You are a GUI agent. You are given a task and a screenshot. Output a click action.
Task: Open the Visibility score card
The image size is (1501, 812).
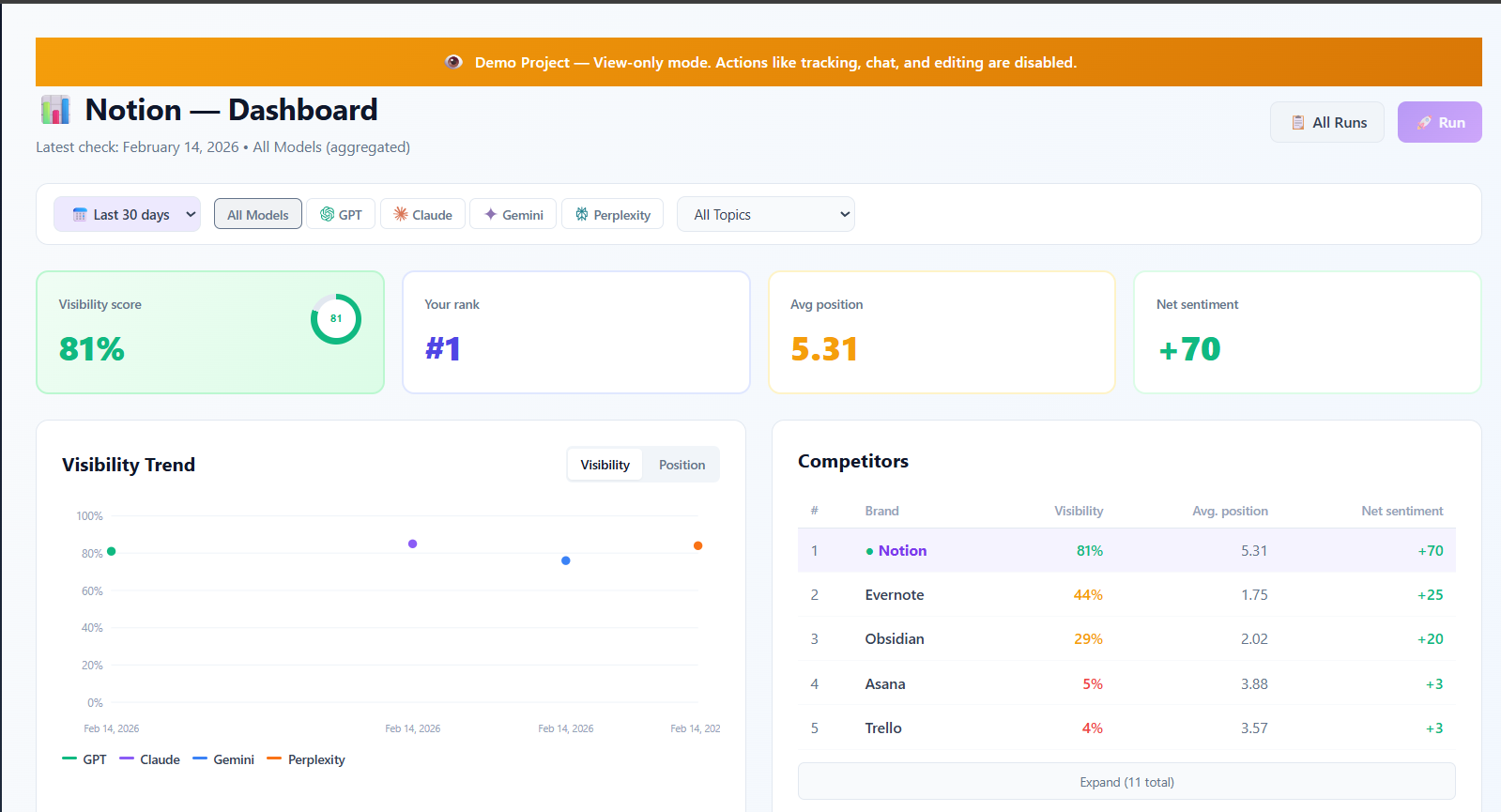tap(210, 332)
